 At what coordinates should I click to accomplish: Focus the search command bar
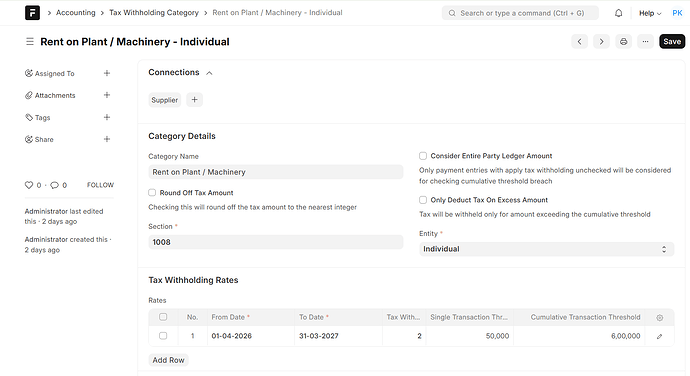coord(520,13)
